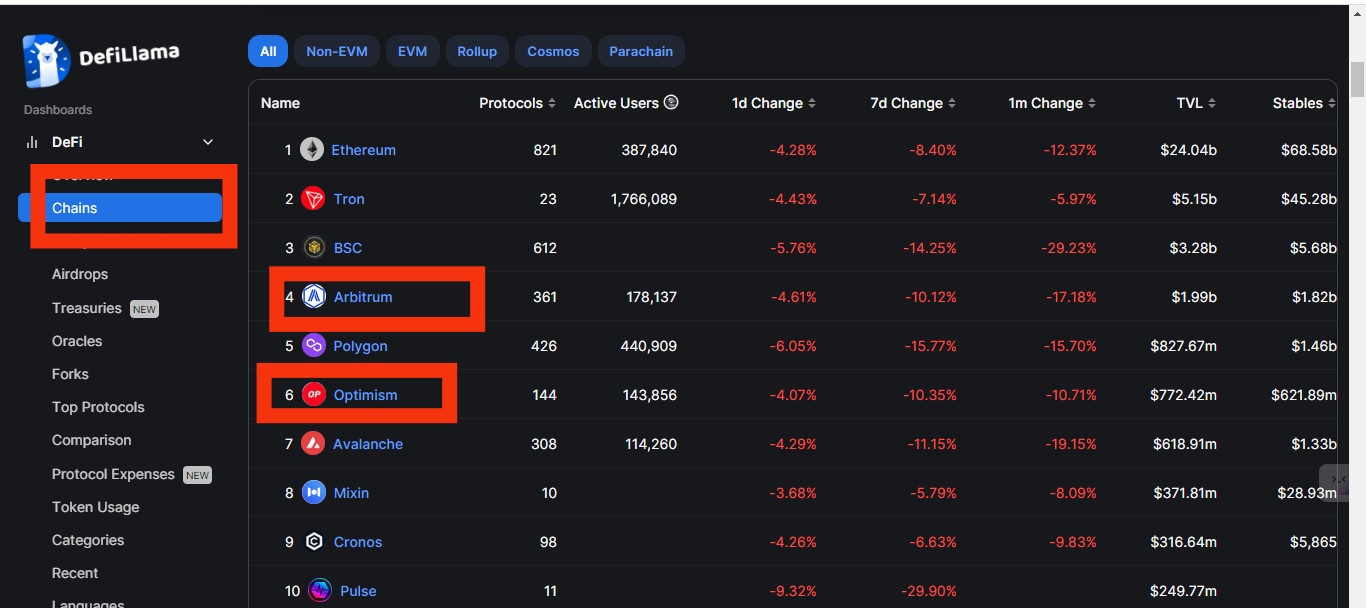Click the DefiLlama logo icon

[x=47, y=61]
